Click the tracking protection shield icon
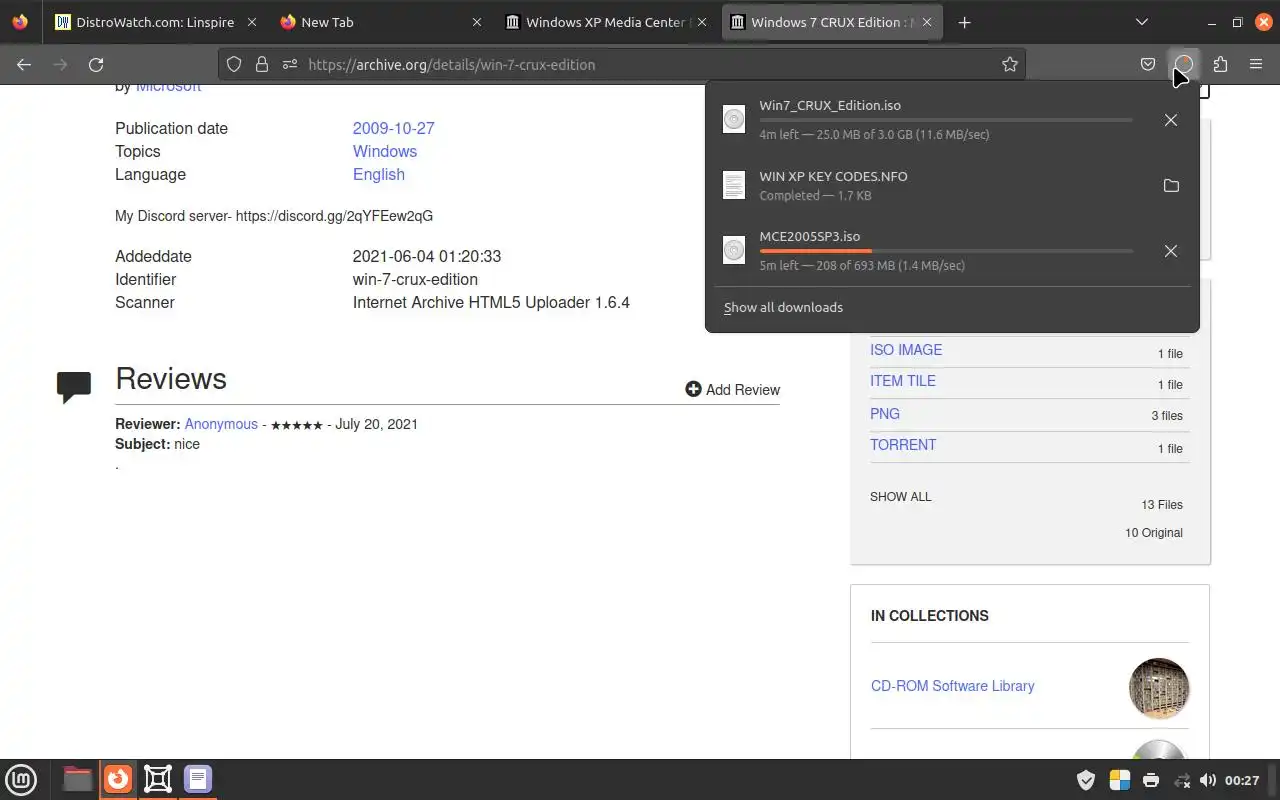Image resolution: width=1280 pixels, height=800 pixels. pos(234,64)
